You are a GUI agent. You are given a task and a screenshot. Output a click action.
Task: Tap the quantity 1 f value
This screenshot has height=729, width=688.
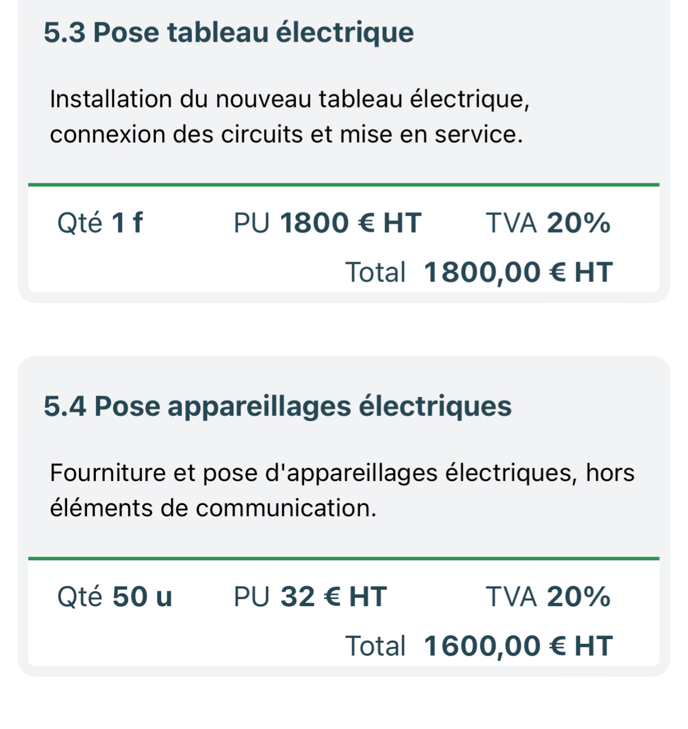pos(127,223)
